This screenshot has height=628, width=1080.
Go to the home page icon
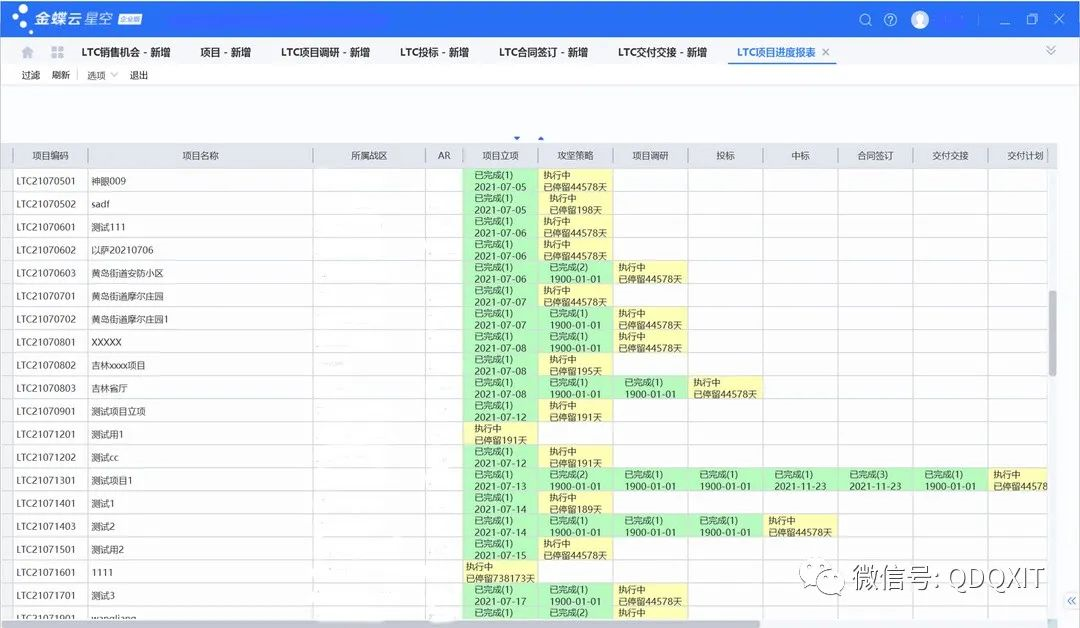coord(27,52)
